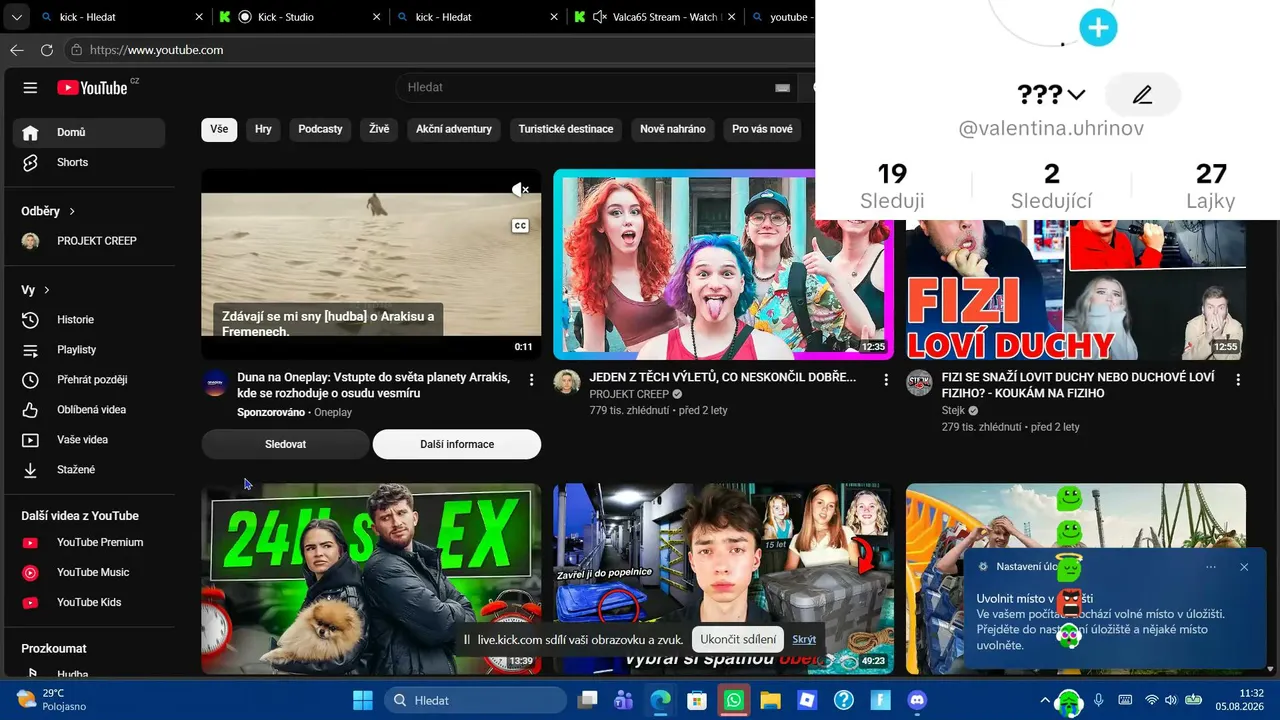Select the Akční adventury filter chip
This screenshot has height=720, width=1280.
(x=454, y=129)
